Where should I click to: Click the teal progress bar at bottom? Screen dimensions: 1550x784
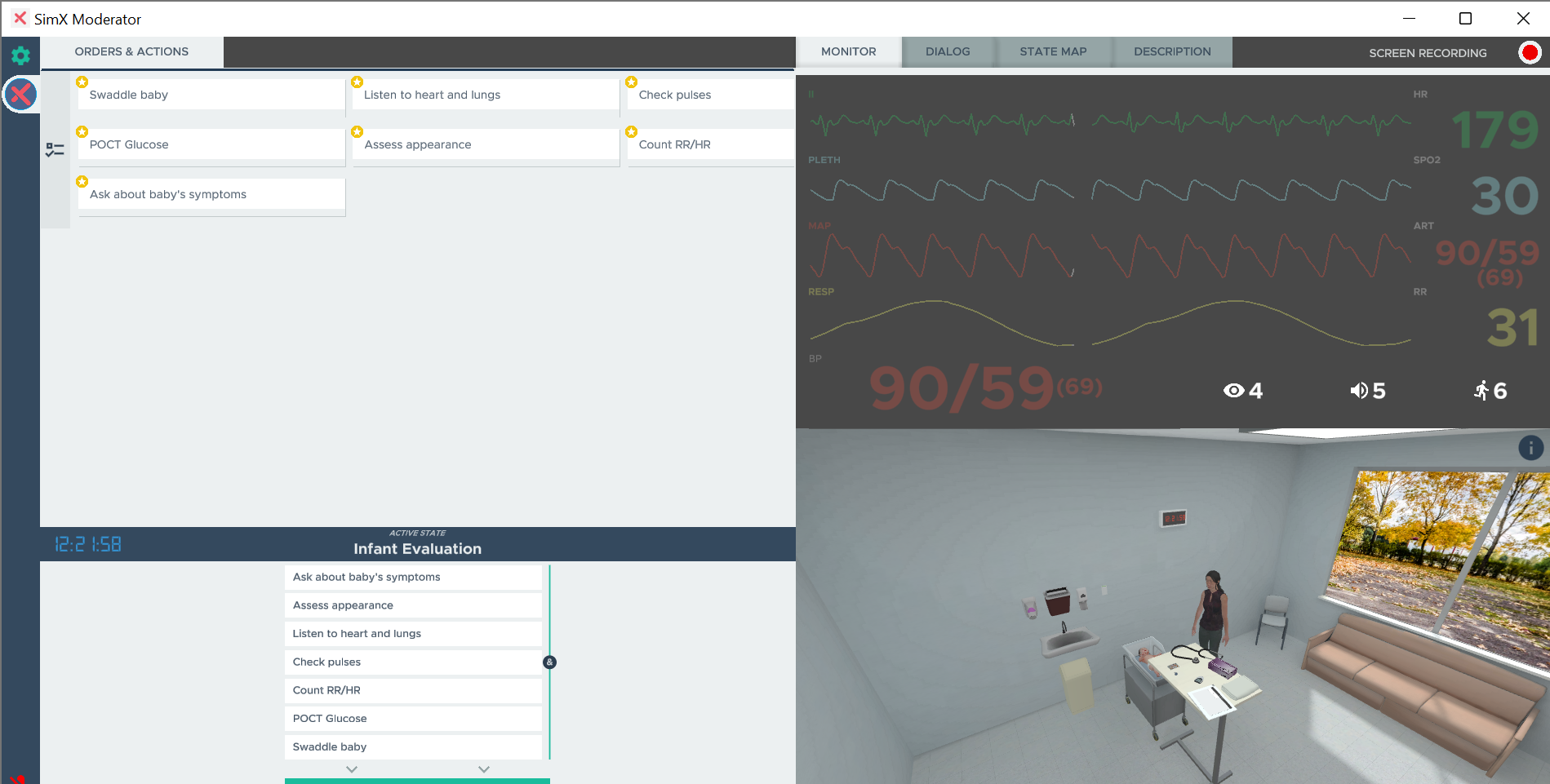click(417, 781)
